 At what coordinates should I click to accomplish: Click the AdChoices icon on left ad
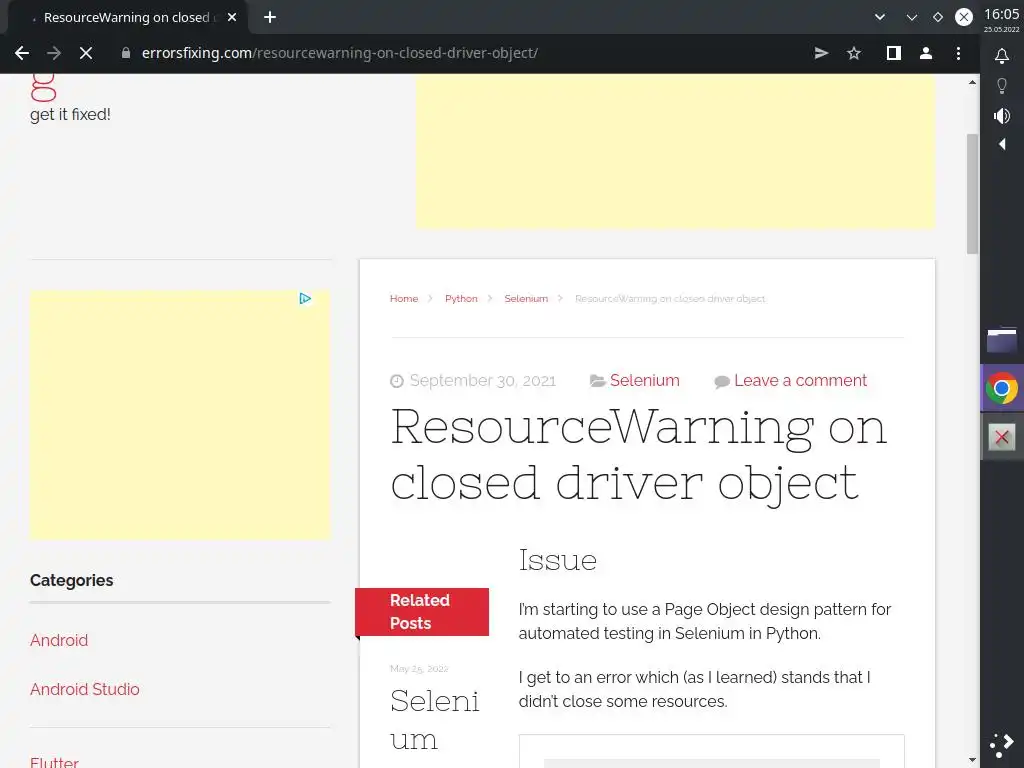305,298
